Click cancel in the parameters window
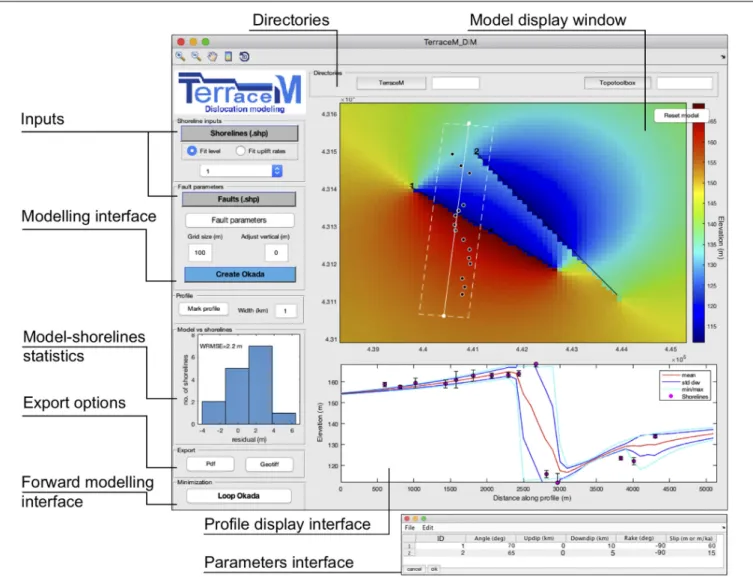The image size is (753, 577). 414,569
